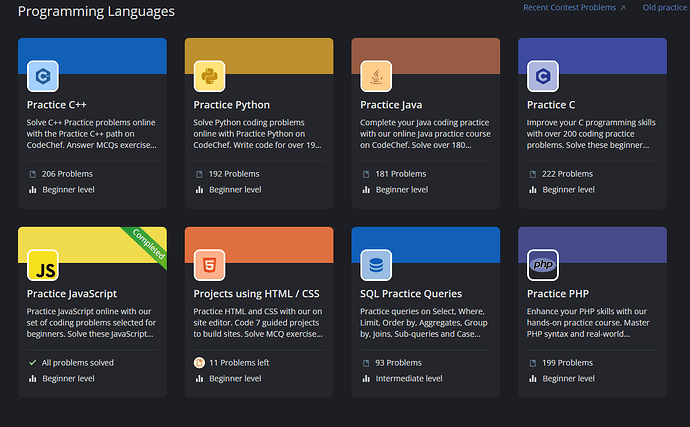Image resolution: width=690 pixels, height=427 pixels.
Task: Click the '199 Problems' text
Action: (567, 363)
